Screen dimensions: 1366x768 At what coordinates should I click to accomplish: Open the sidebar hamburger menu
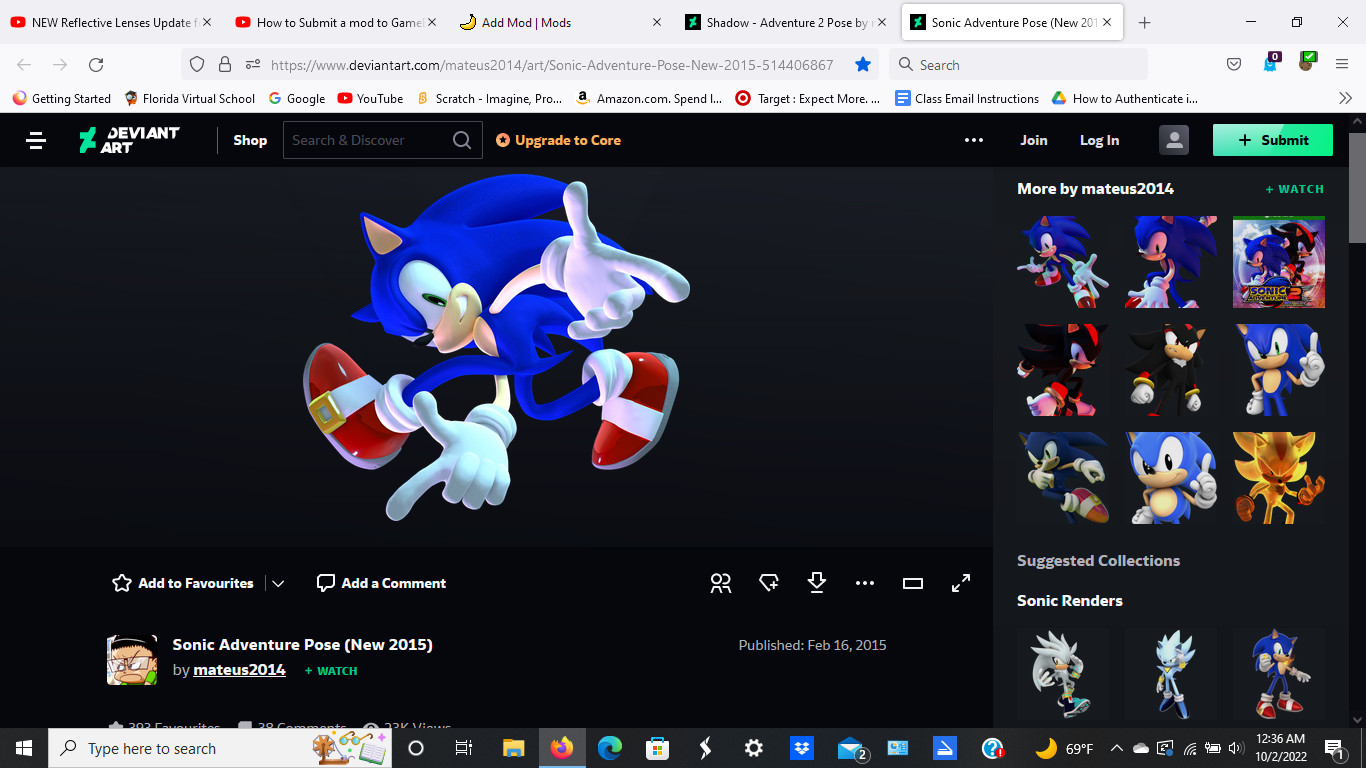click(35, 140)
